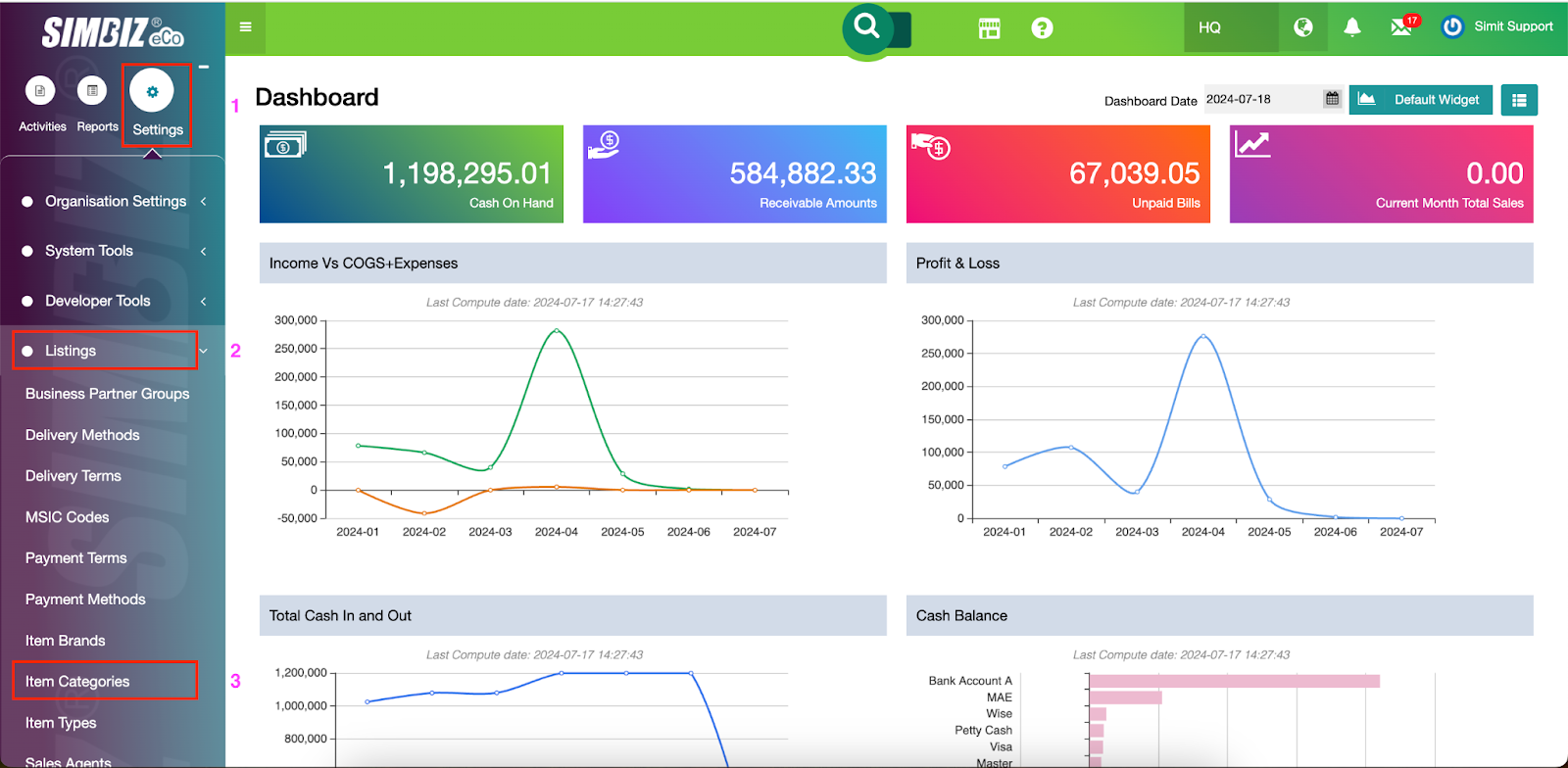This screenshot has width=1568, height=768.
Task: Click the Profit & Loss panel header
Action: pos(1220,264)
